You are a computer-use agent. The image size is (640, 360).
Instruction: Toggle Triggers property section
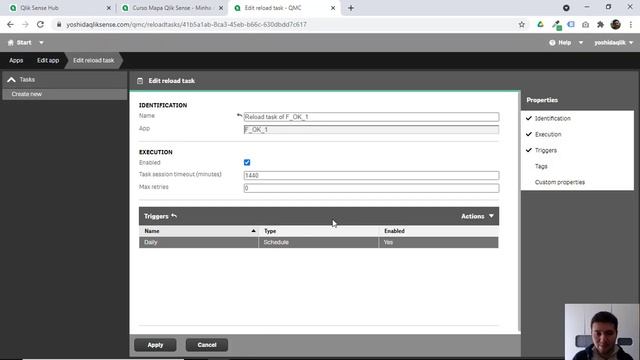(541, 150)
